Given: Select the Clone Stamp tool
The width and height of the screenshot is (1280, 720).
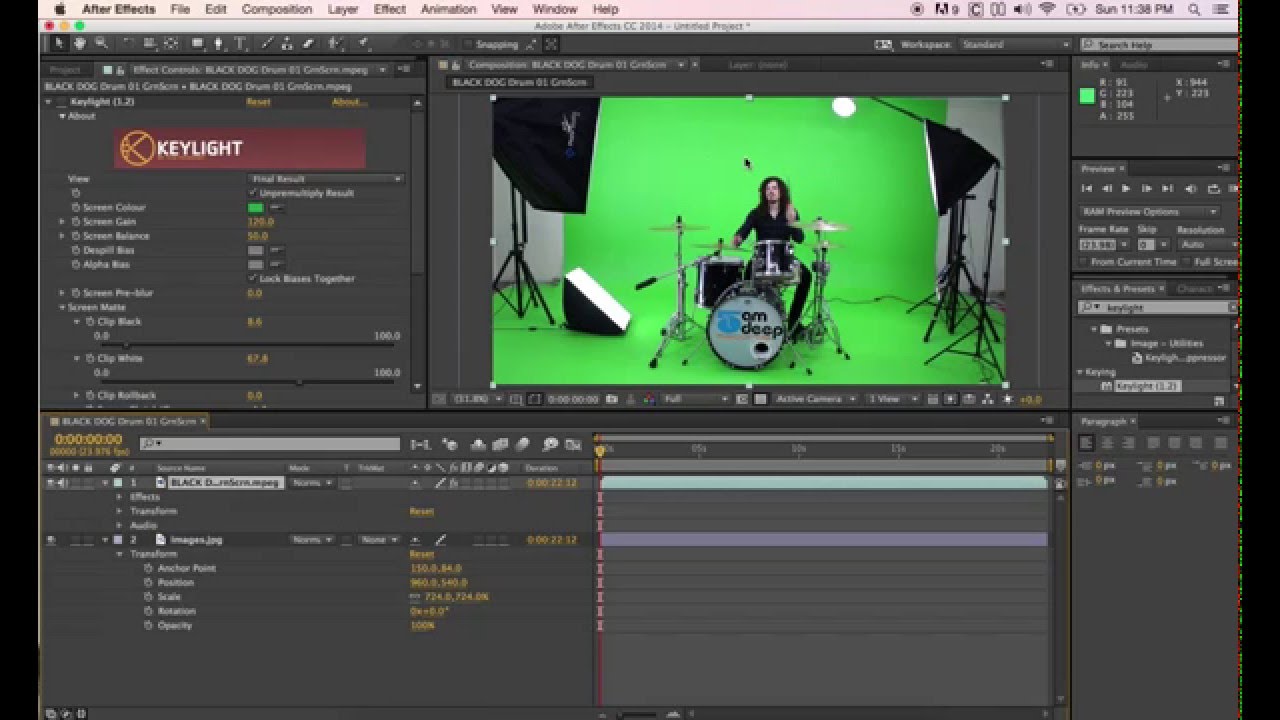Looking at the screenshot, I should coord(287,44).
